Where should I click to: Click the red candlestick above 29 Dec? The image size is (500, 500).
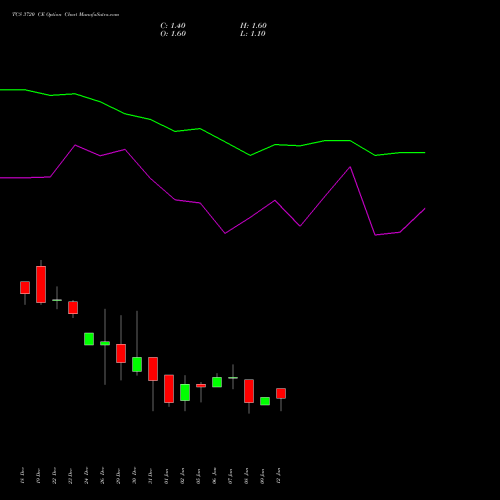pos(121,353)
